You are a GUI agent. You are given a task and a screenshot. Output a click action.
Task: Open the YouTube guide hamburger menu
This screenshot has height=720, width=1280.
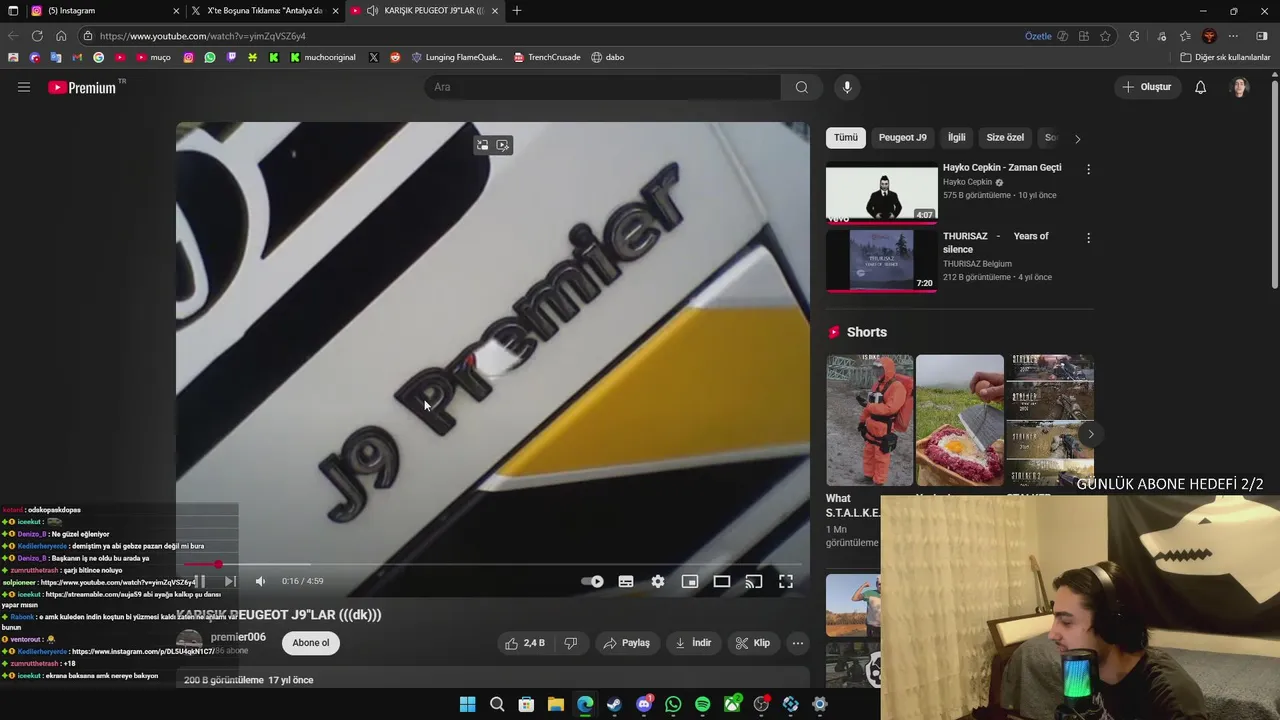[24, 87]
